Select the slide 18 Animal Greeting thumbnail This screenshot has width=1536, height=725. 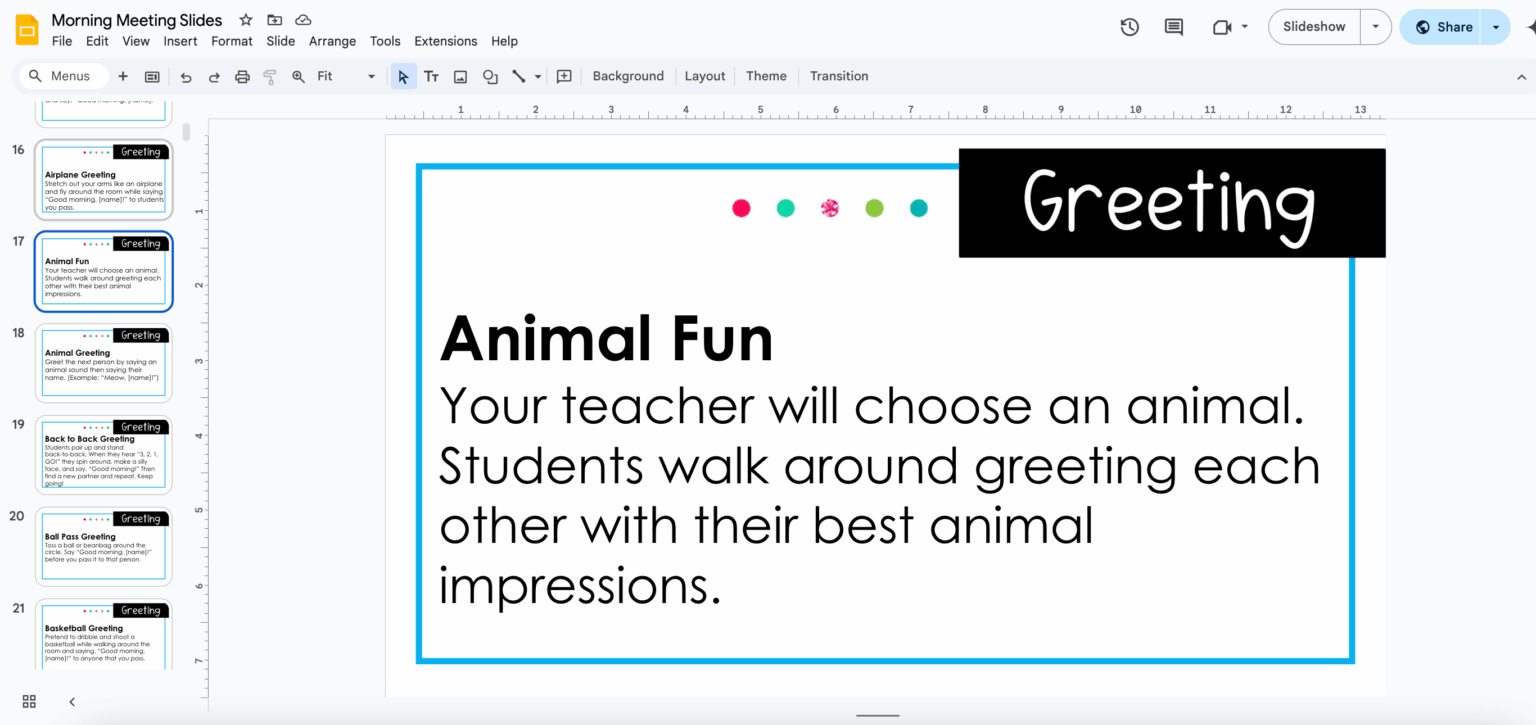[103, 362]
